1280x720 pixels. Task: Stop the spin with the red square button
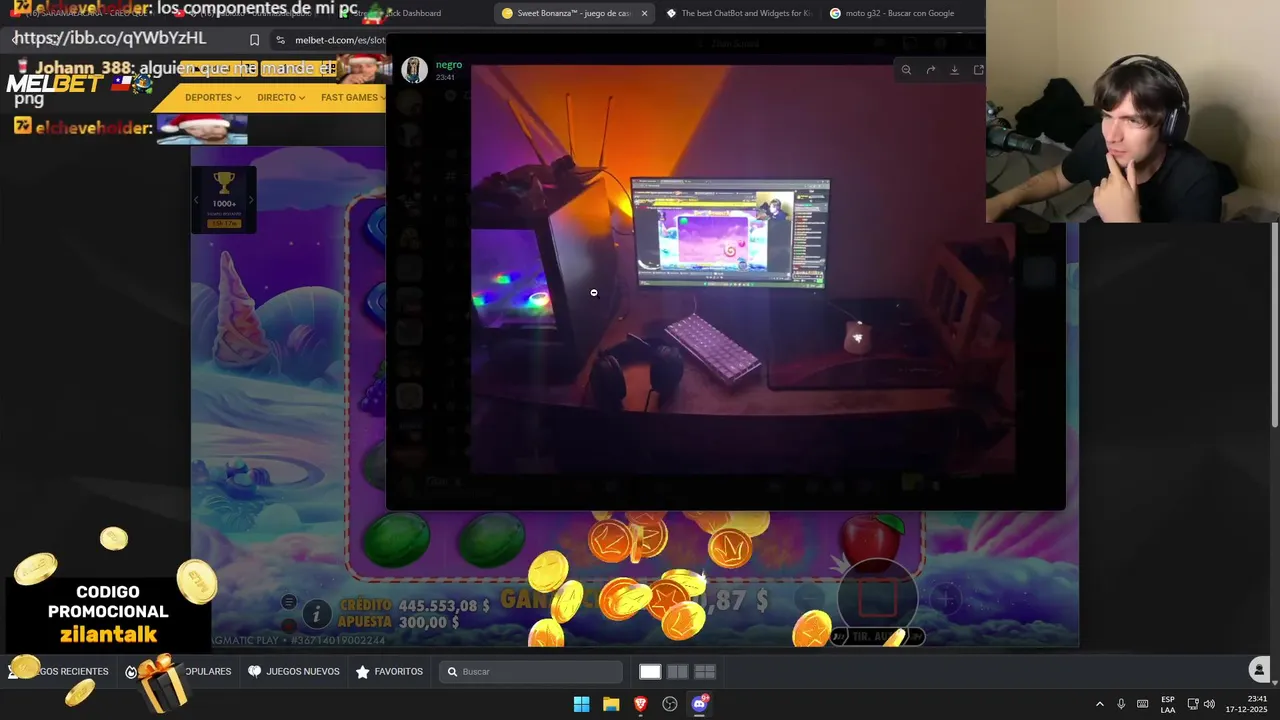(x=877, y=598)
